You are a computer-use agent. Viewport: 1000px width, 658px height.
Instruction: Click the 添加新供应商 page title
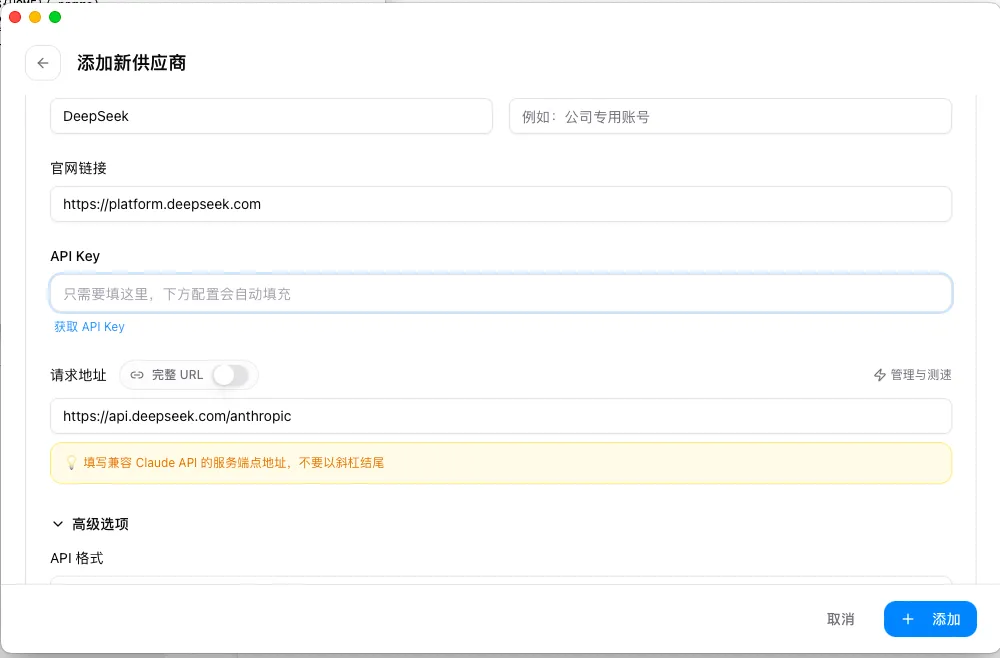tap(131, 63)
